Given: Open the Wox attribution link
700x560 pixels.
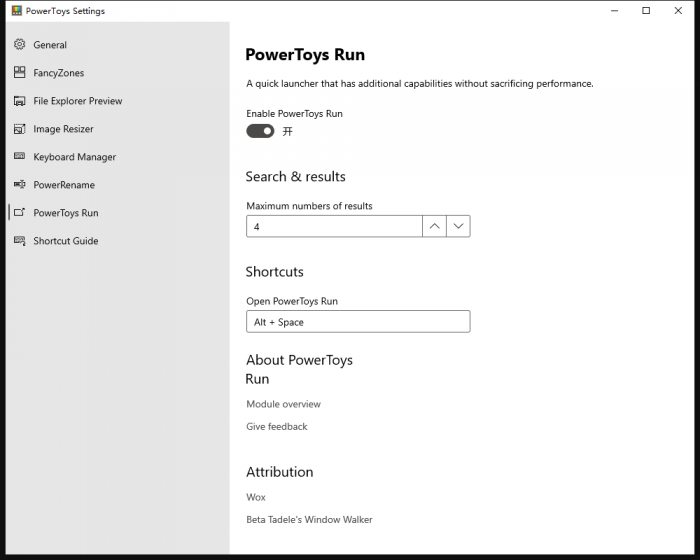Looking at the screenshot, I should pos(256,497).
